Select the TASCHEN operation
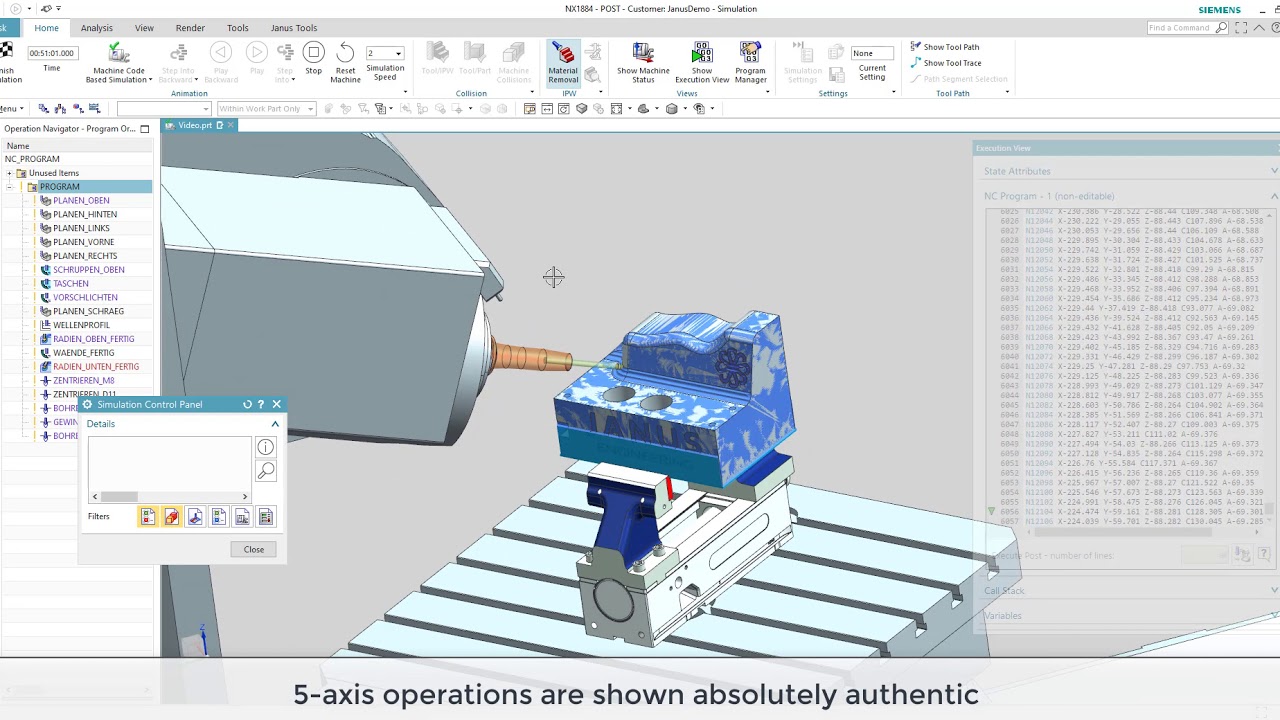 70,284
